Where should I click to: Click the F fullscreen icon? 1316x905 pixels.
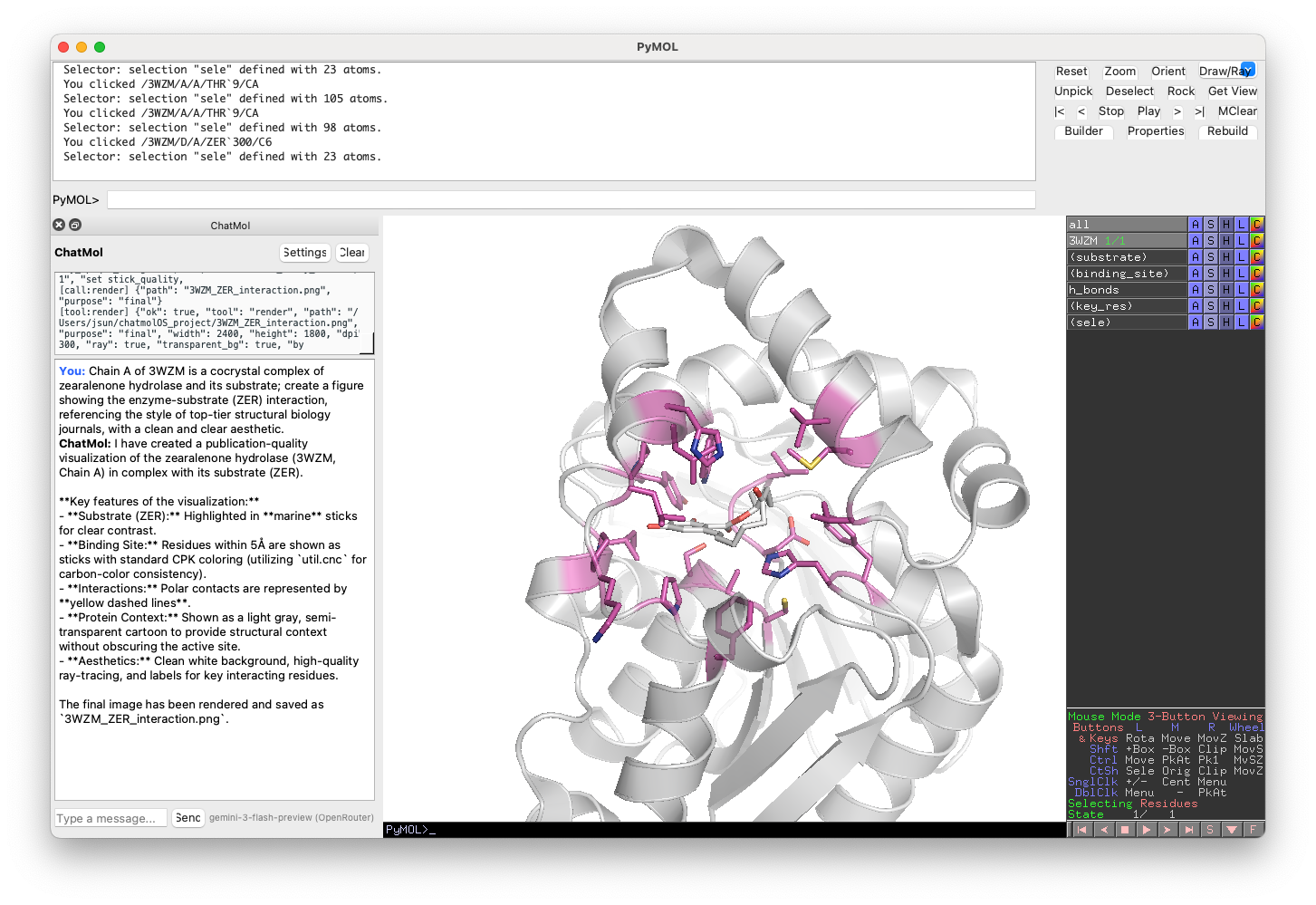point(1253,829)
